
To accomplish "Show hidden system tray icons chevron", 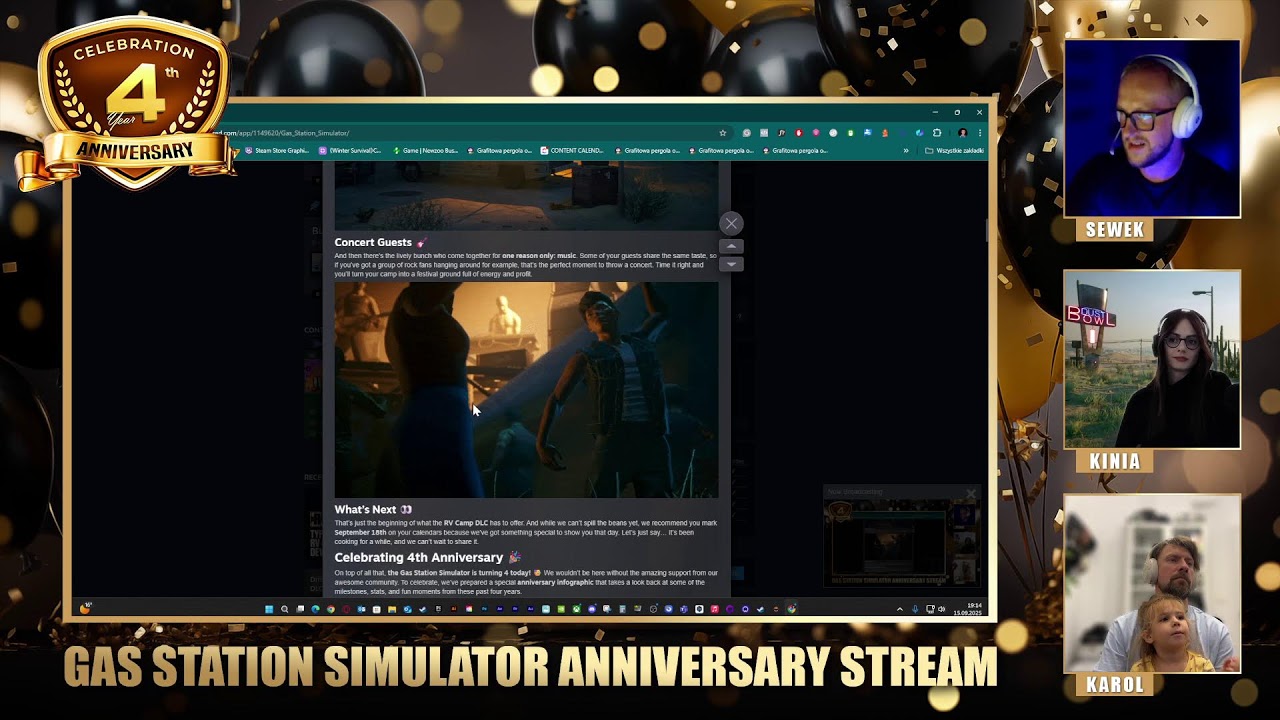I will pos(899,609).
